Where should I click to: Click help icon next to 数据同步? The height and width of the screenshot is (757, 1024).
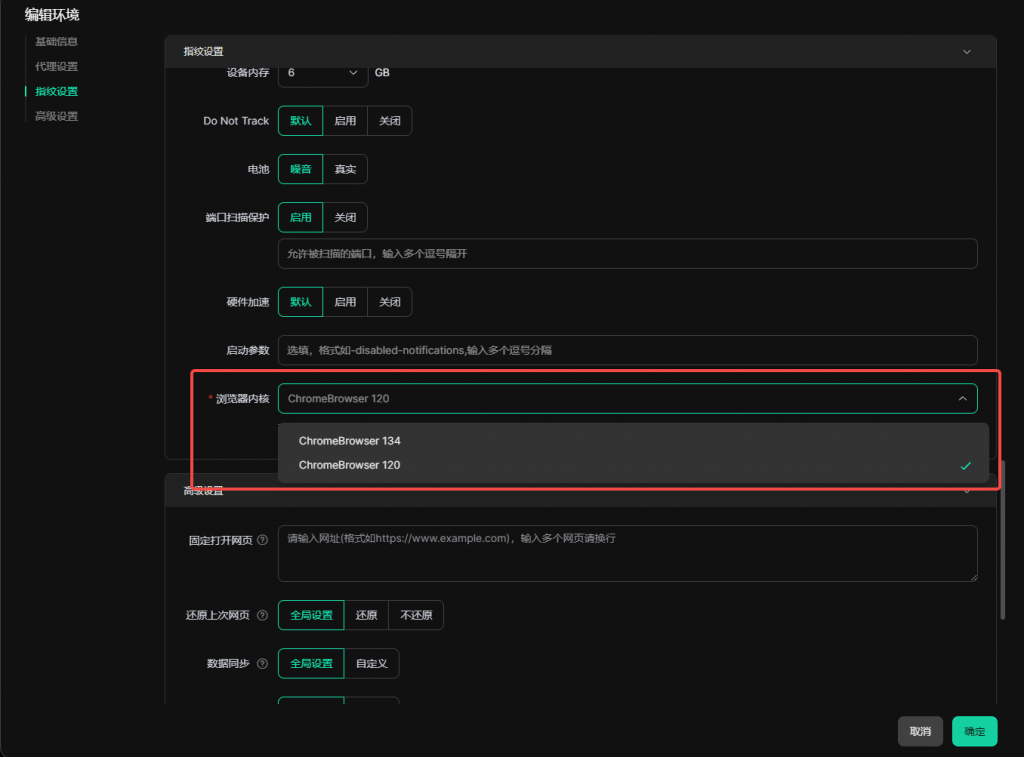[263, 664]
